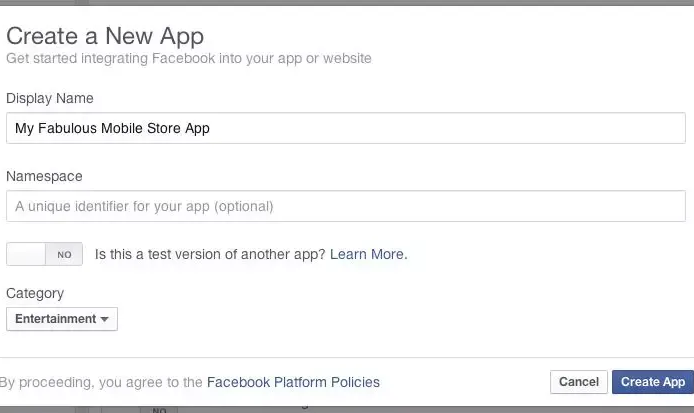Screen dimensions: 694x413
Task: Click the 'My Fabulous Mobile Store App' text
Action: [112, 128]
